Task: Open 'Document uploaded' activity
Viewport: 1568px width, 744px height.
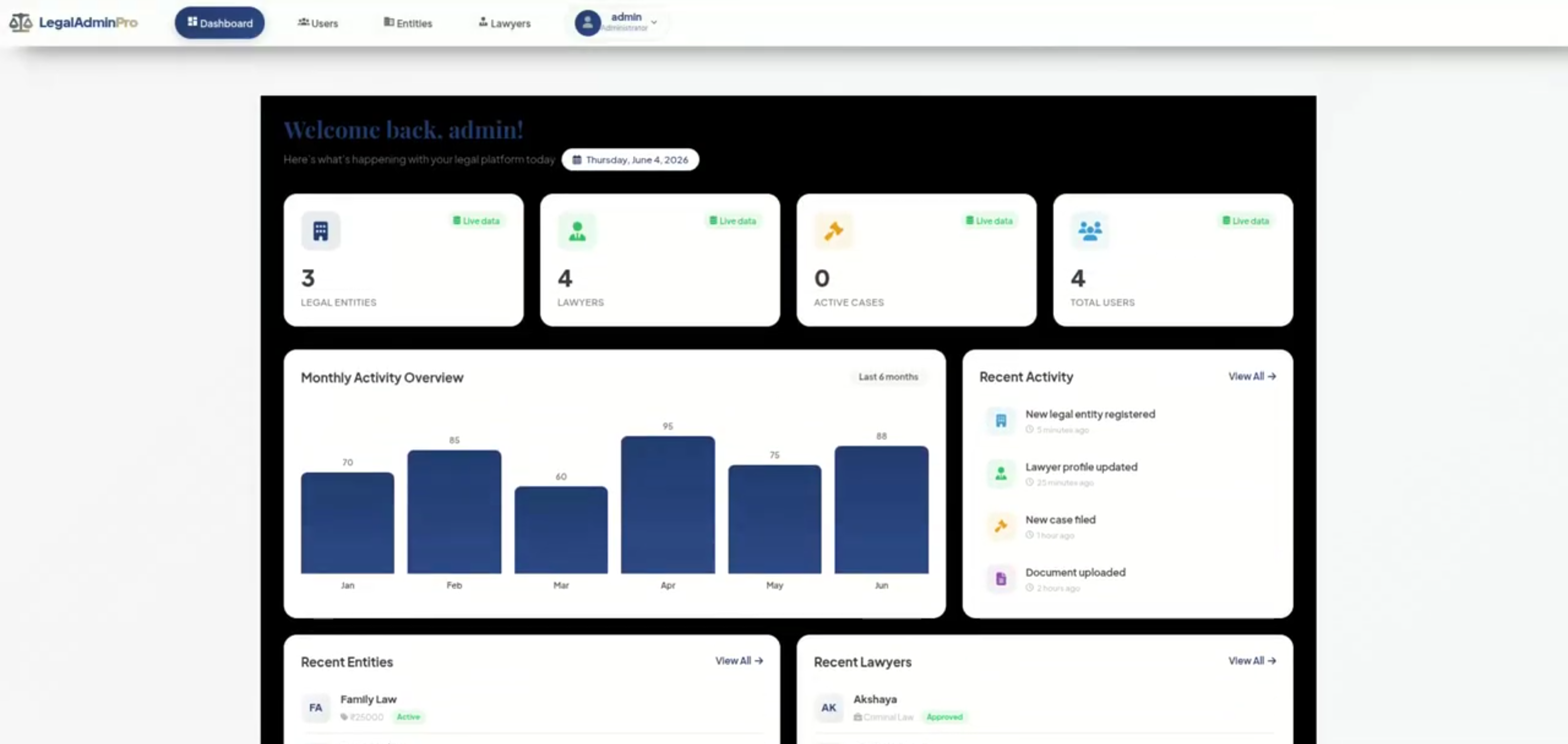Action: tap(1127, 578)
